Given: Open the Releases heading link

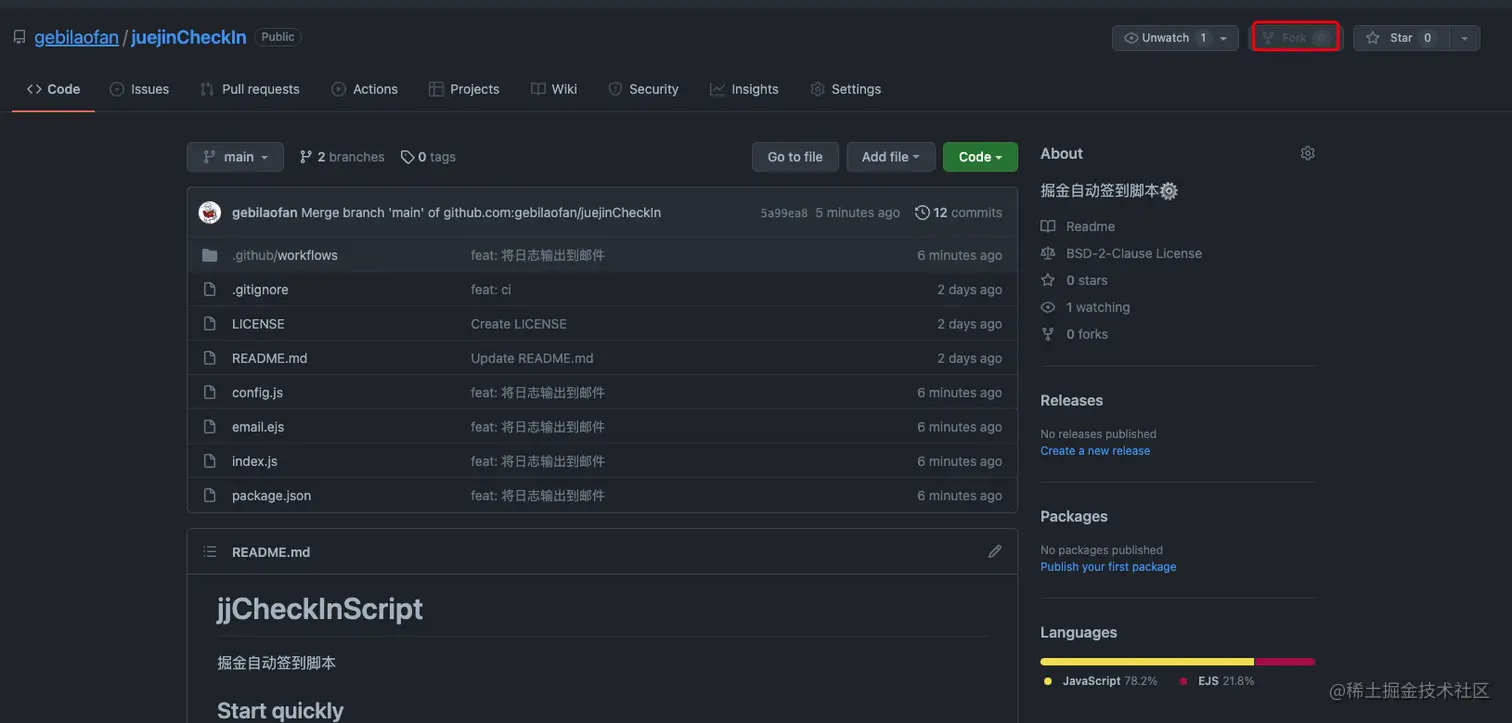Looking at the screenshot, I should tap(1071, 400).
